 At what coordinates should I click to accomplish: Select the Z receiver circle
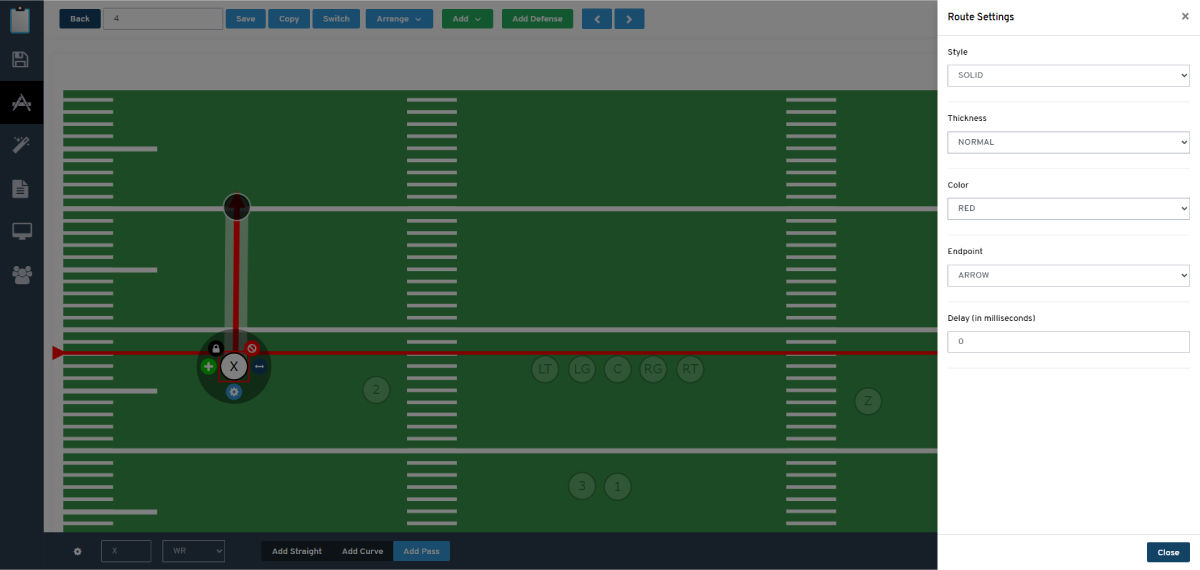868,401
